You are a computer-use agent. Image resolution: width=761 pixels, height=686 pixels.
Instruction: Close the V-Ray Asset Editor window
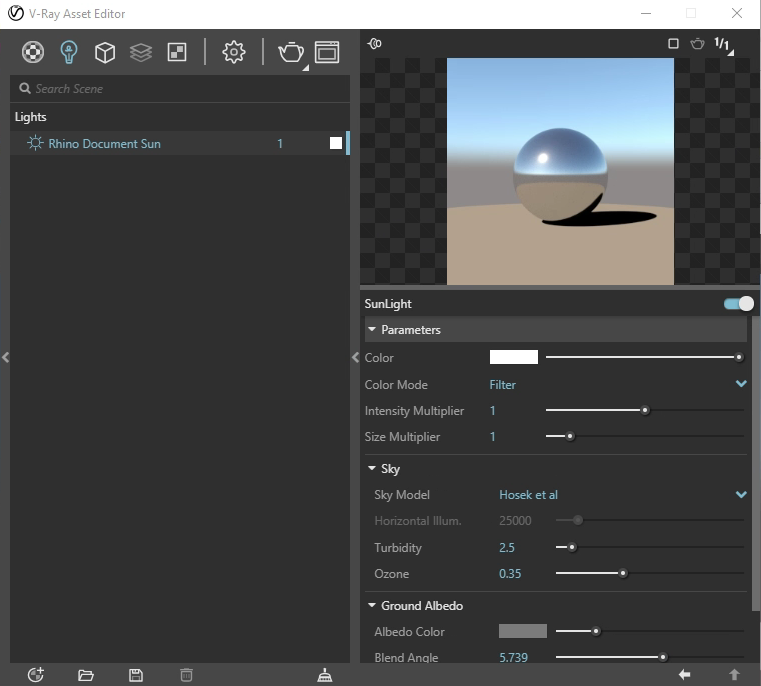tap(737, 13)
